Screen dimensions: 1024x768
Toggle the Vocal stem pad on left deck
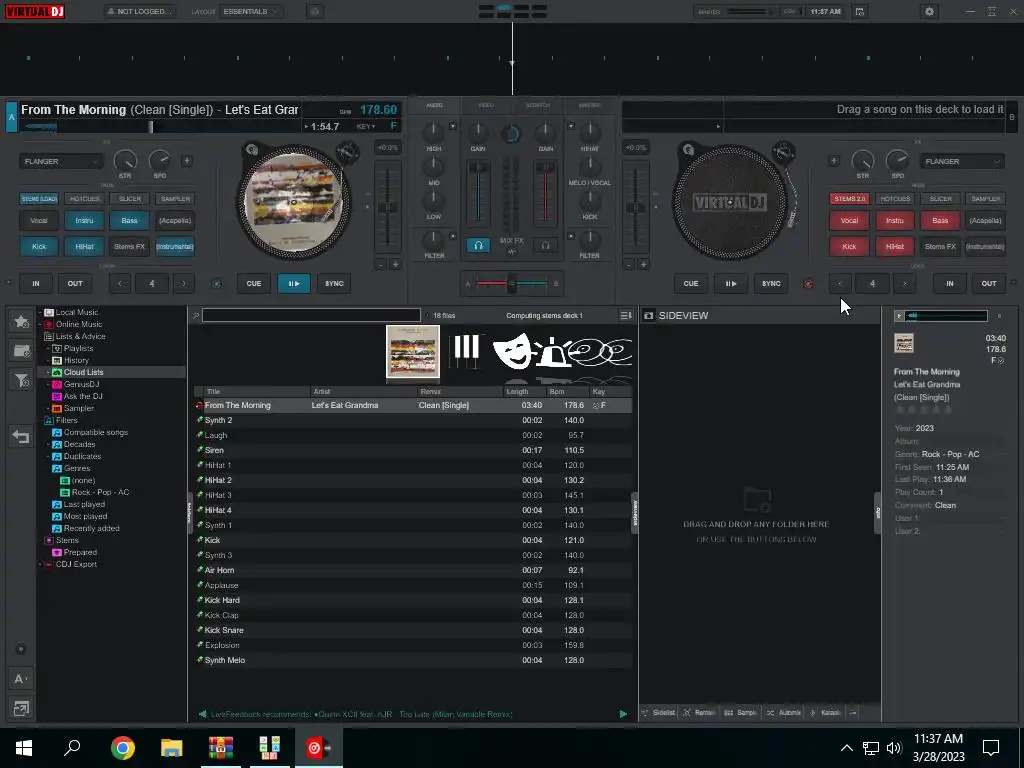pyautogui.click(x=39, y=221)
